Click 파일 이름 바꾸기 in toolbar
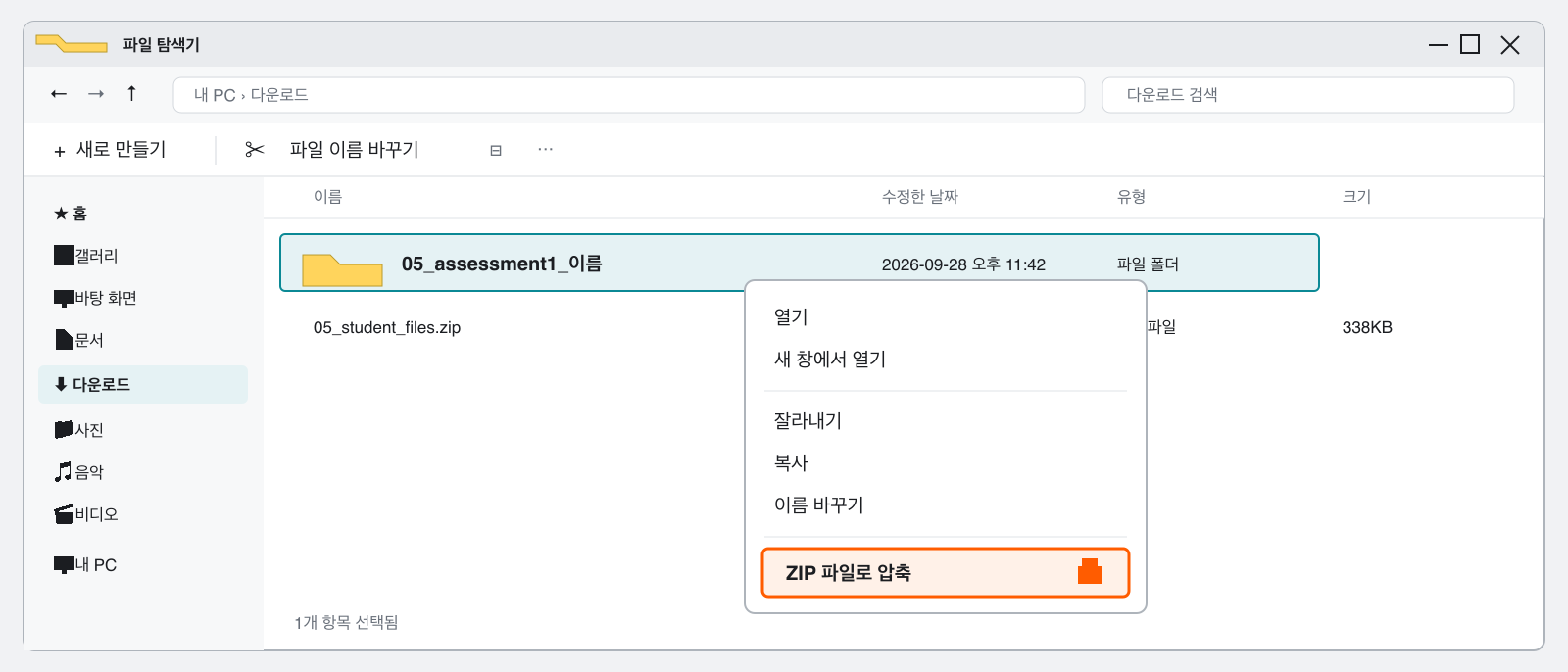1568x672 pixels. [355, 150]
